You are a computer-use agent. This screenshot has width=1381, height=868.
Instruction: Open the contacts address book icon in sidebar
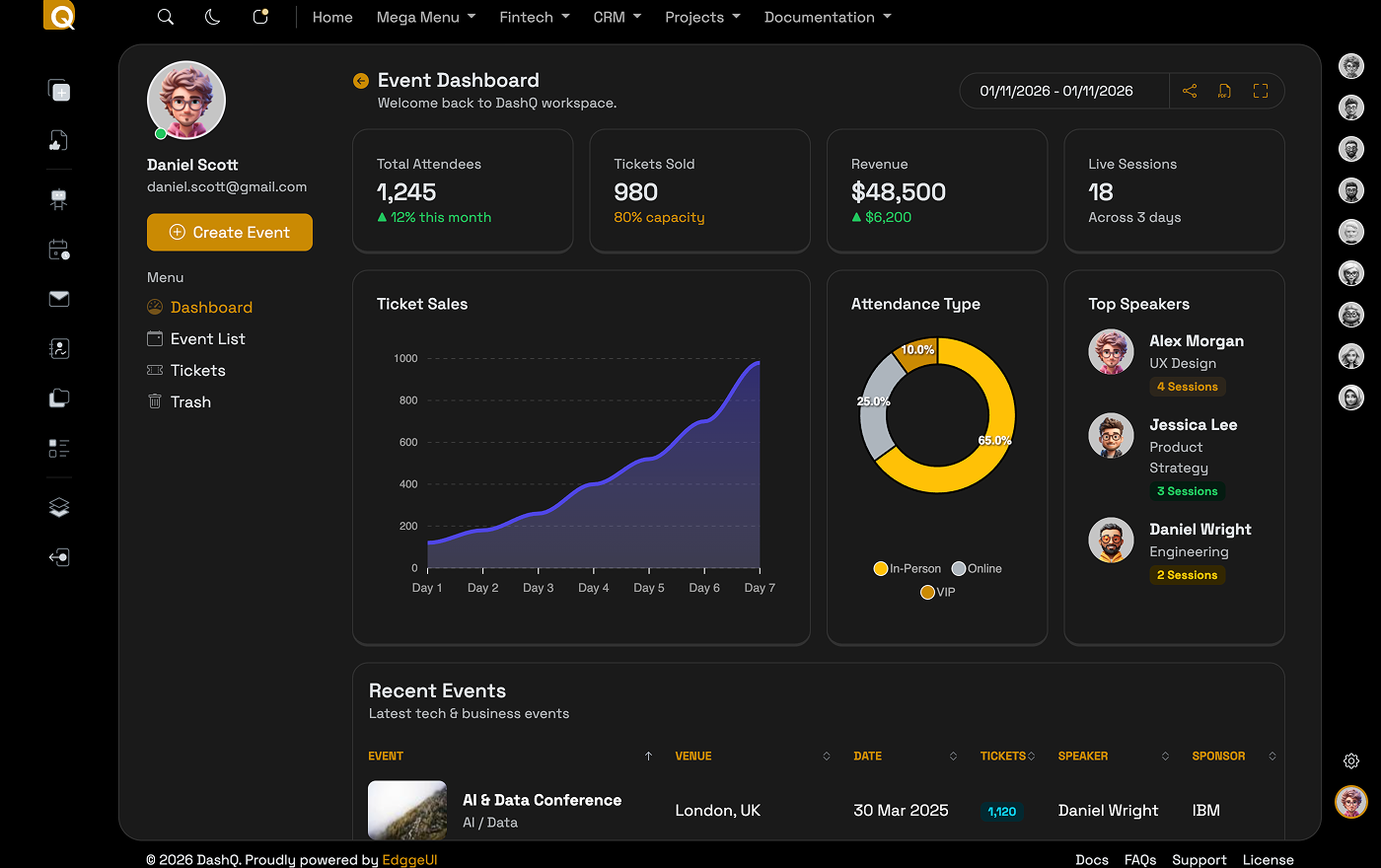59,348
